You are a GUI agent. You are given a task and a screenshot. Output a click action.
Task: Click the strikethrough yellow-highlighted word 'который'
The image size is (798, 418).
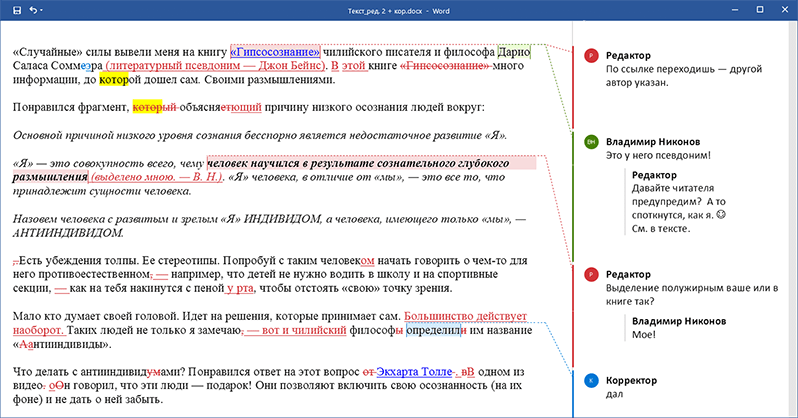coord(154,107)
